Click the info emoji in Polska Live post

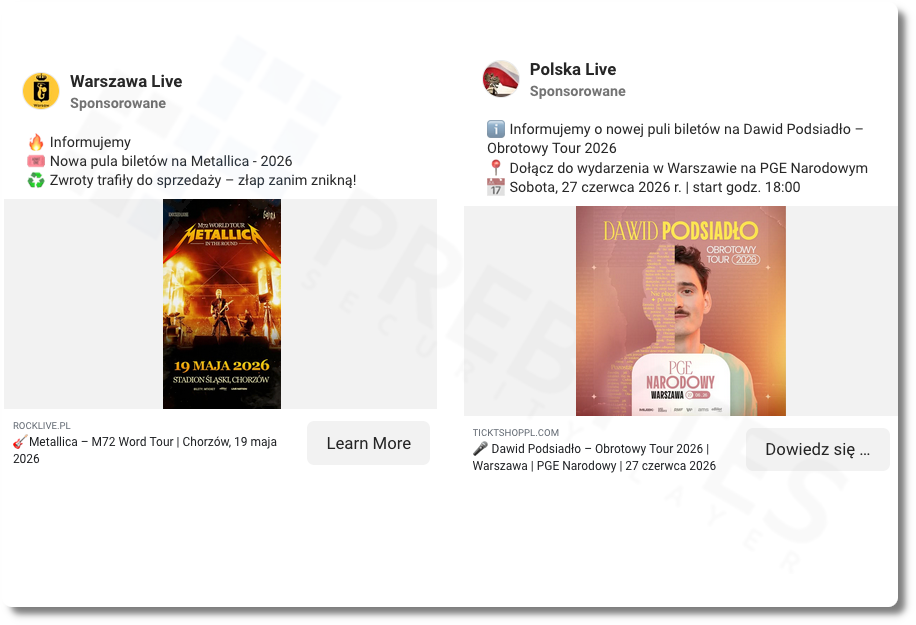(496, 129)
